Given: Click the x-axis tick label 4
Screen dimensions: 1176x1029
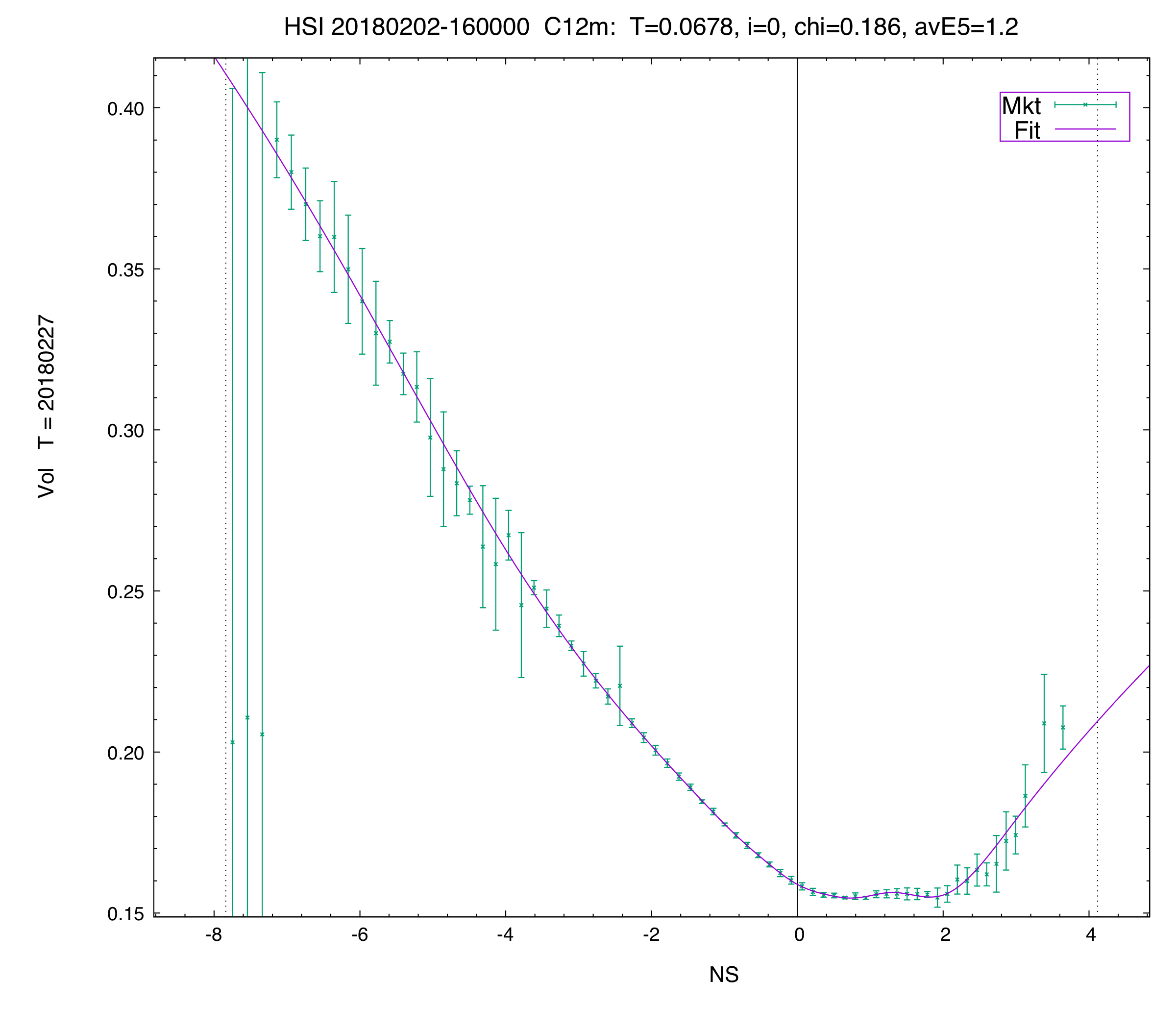Looking at the screenshot, I should click(x=1091, y=935).
